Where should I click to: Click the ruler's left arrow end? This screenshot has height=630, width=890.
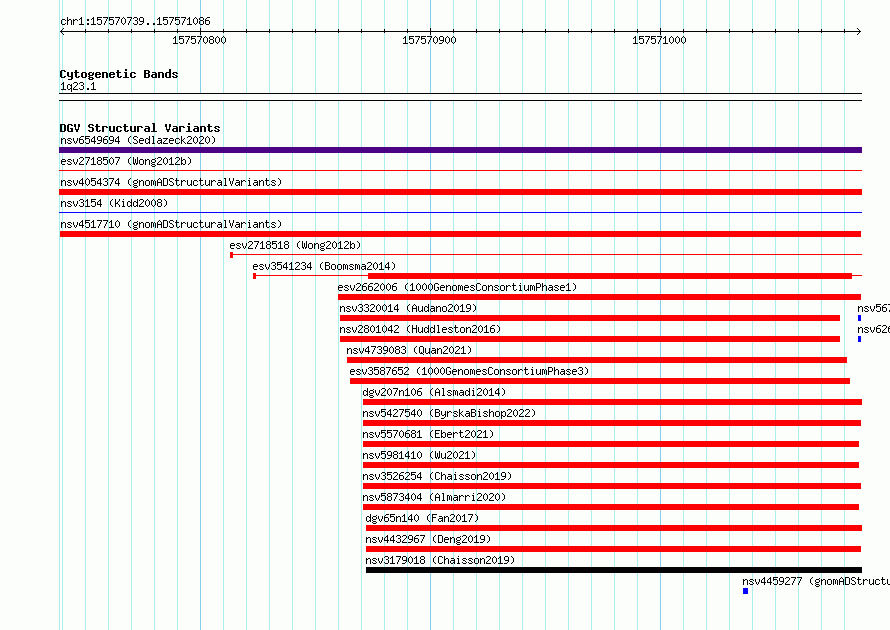point(62,32)
